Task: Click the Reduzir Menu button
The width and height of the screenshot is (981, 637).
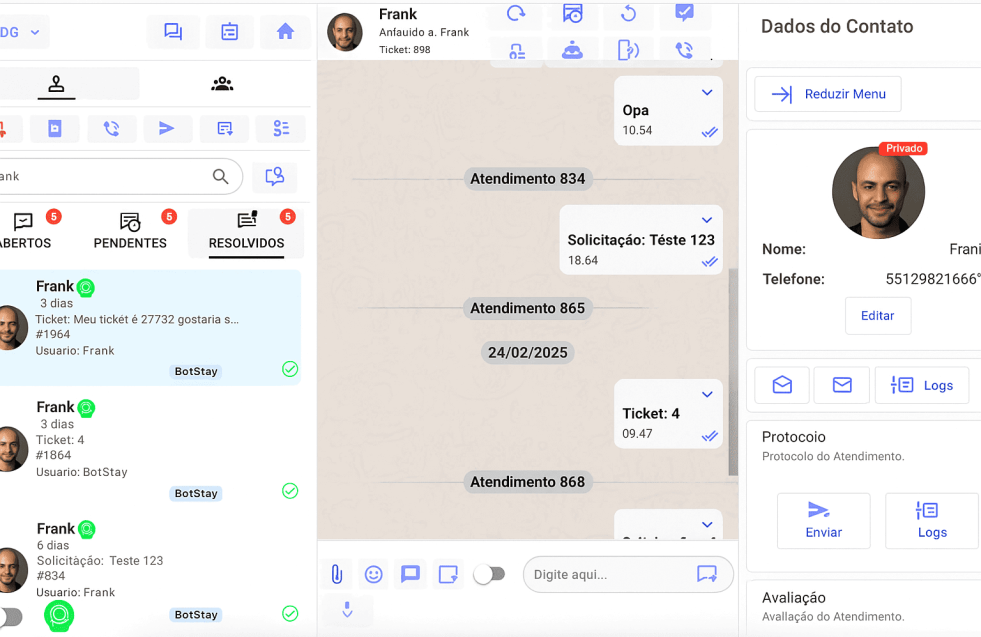Action: tap(827, 94)
